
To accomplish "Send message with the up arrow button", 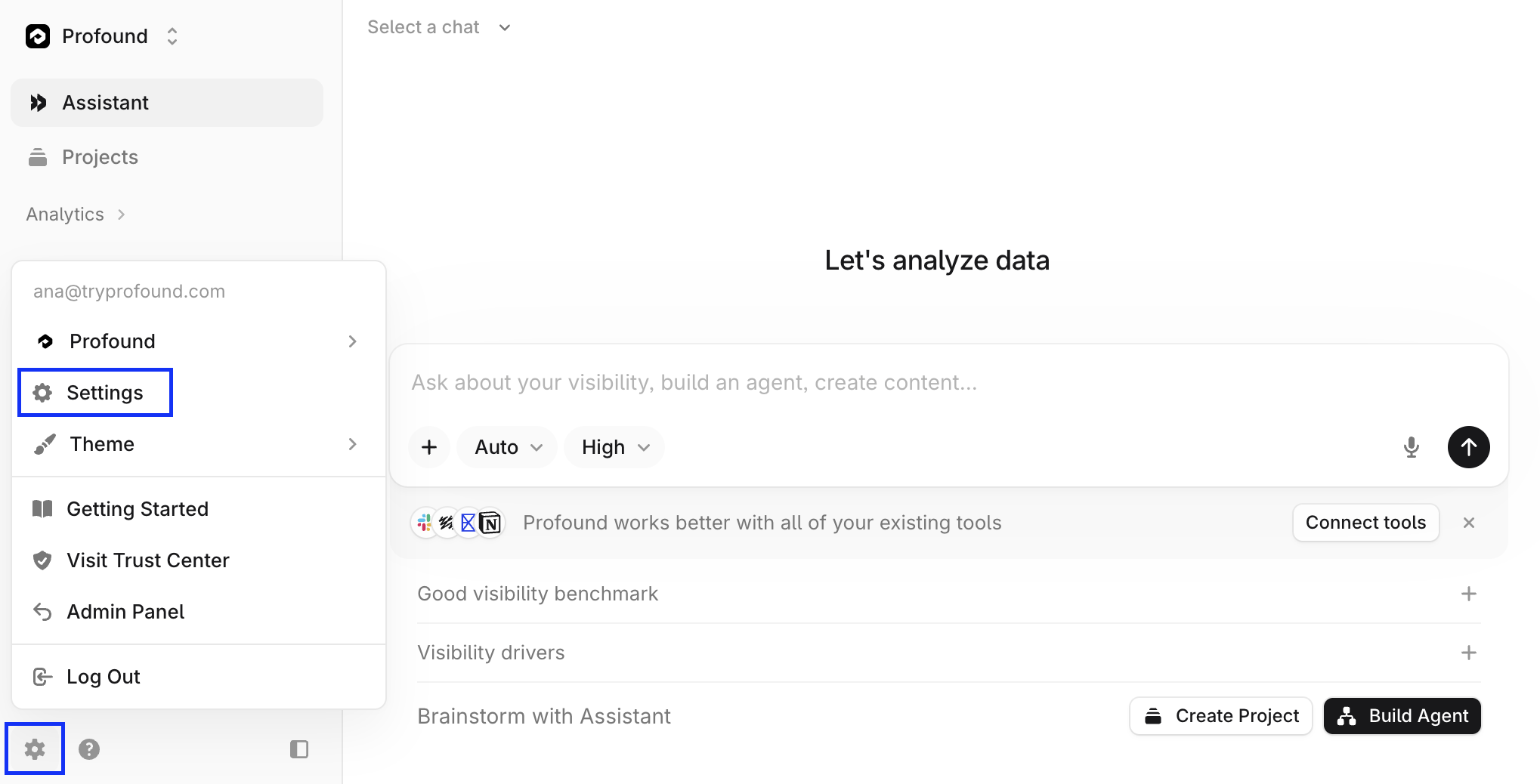I will point(1468,447).
